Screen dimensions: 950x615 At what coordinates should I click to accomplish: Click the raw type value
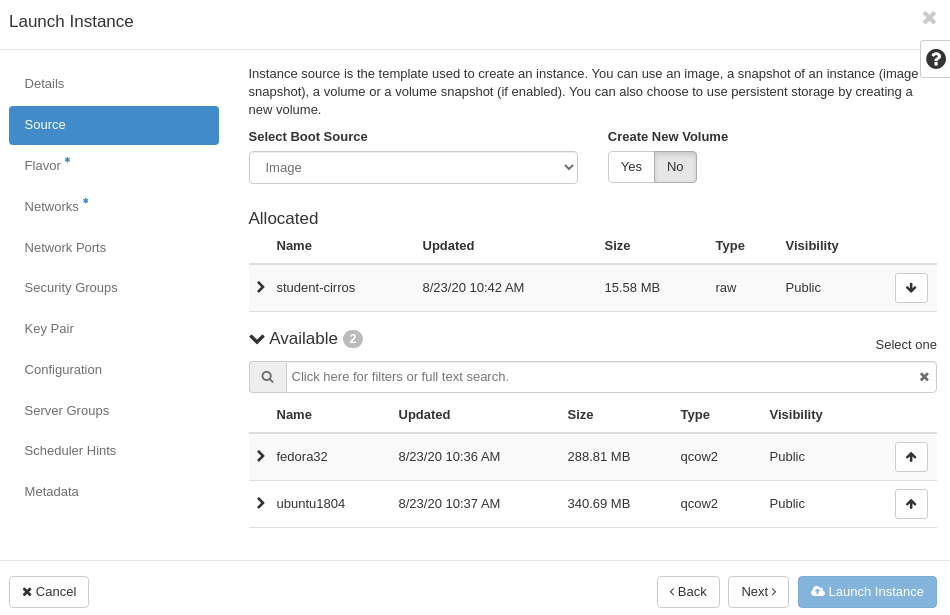coord(726,288)
